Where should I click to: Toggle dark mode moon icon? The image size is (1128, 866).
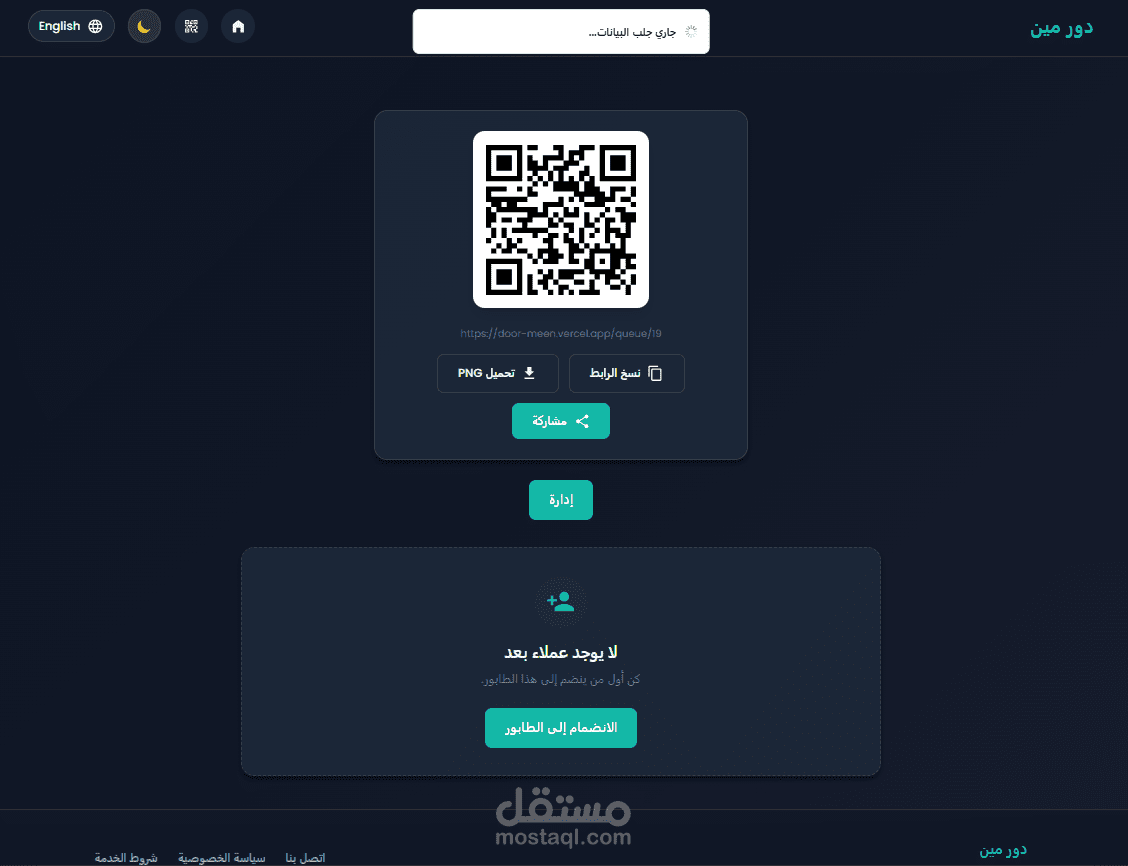click(144, 27)
